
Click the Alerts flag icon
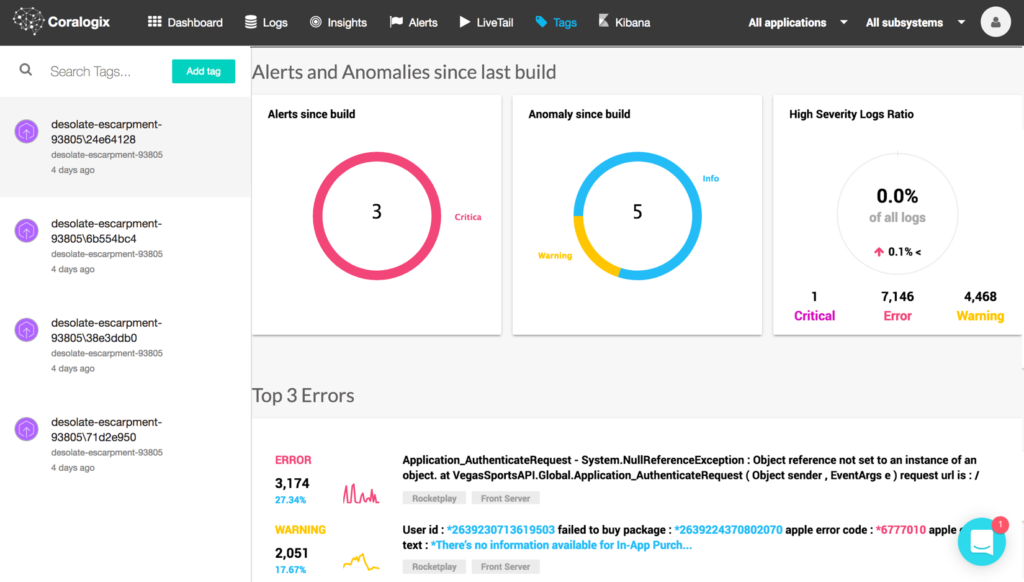pyautogui.click(x=396, y=22)
